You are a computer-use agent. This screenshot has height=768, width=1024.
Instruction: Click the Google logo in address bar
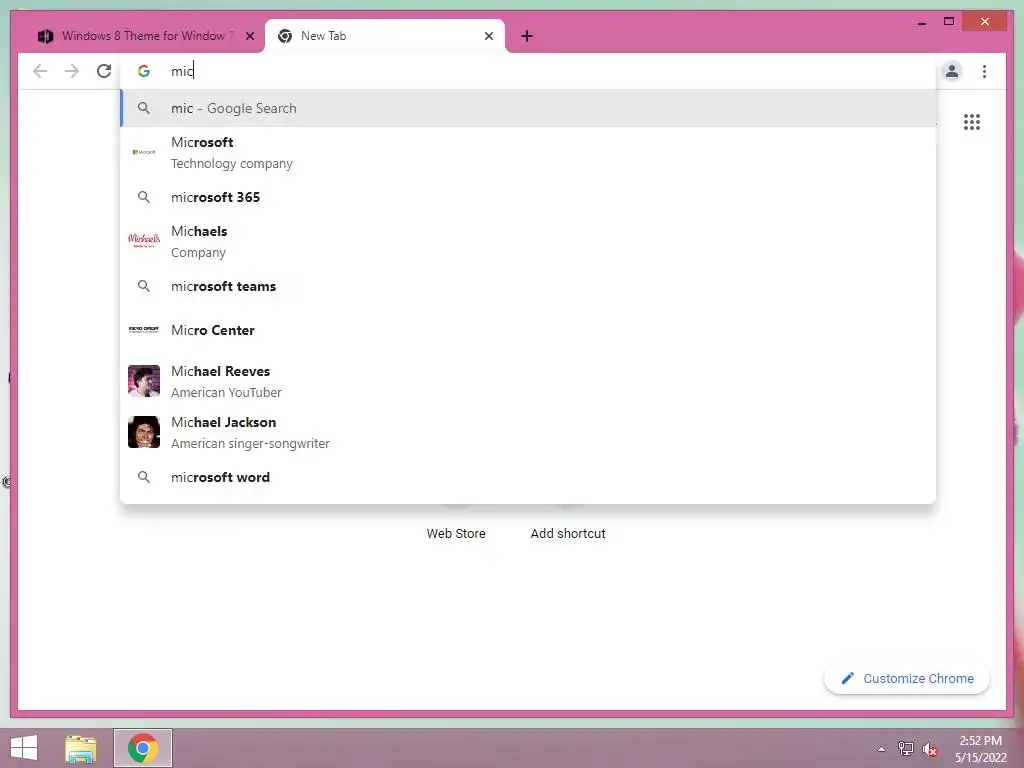[144, 71]
